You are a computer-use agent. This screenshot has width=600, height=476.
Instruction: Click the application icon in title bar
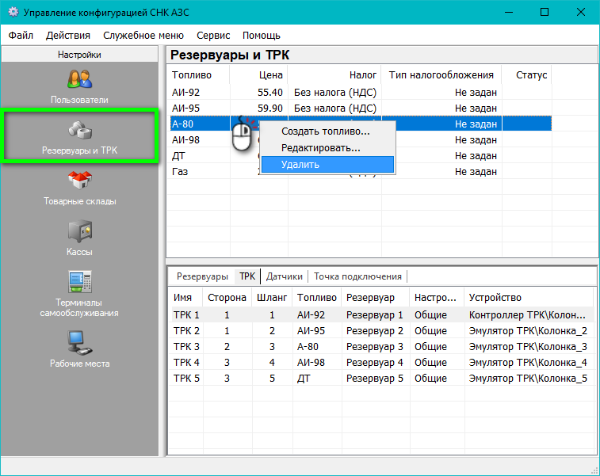pos(12,13)
